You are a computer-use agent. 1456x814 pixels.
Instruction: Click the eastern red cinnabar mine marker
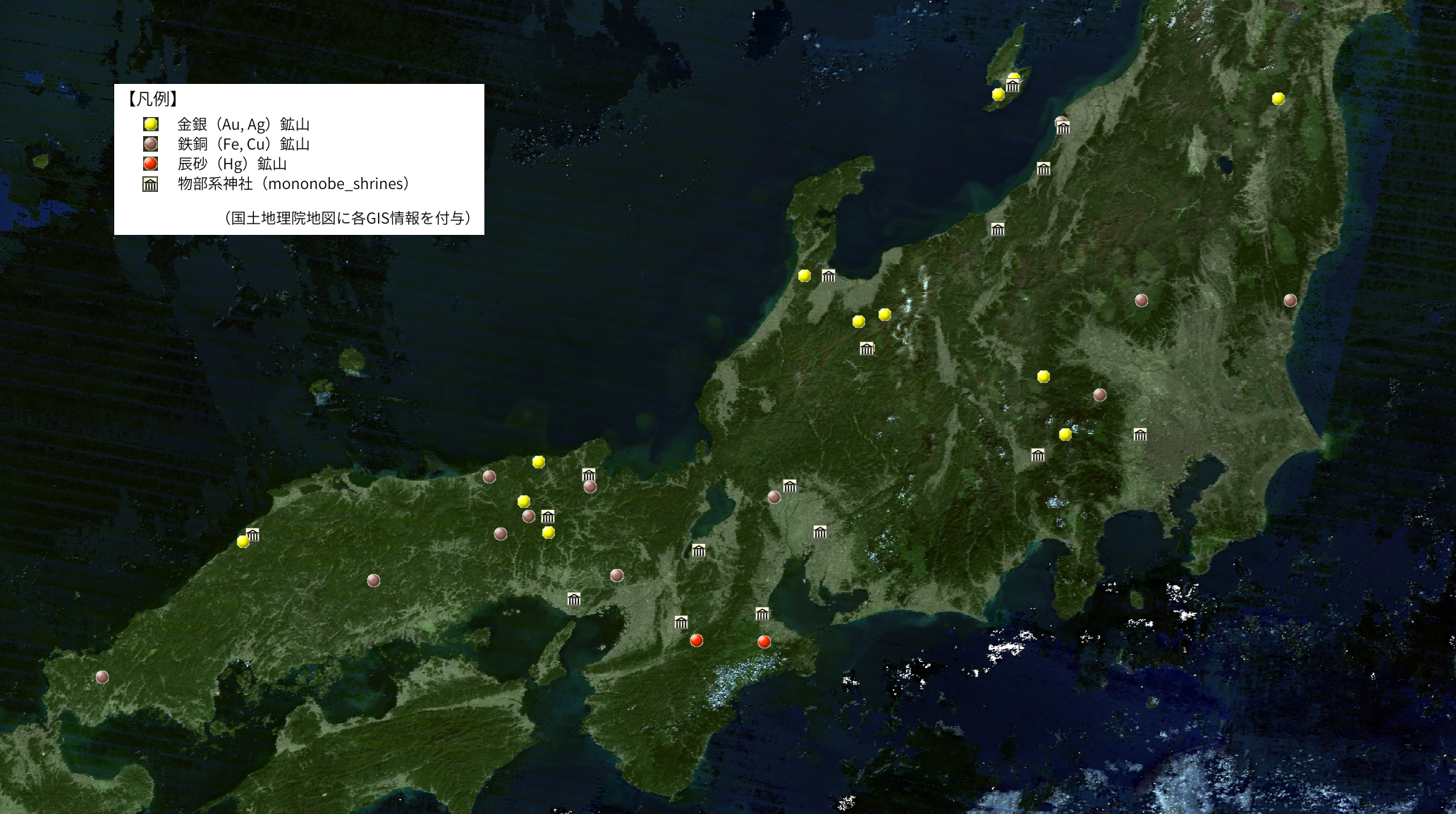coord(764,642)
